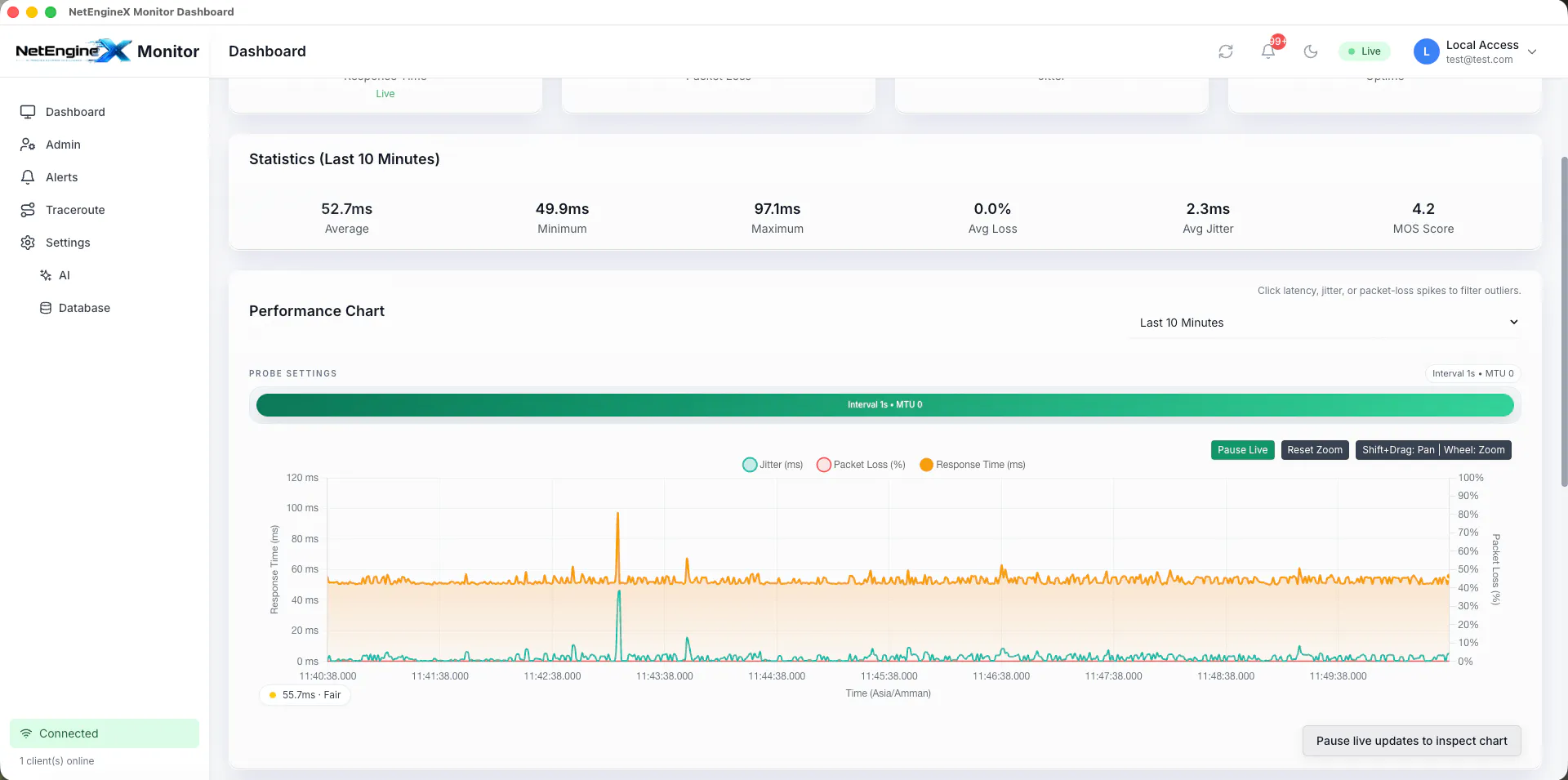The image size is (1568, 780).
Task: Click the 4.2 MOS Score statistic
Action: (x=1423, y=218)
